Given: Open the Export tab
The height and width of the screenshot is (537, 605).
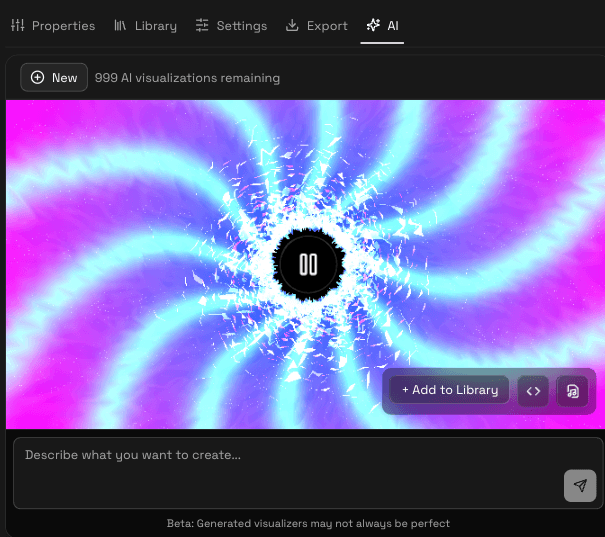Looking at the screenshot, I should (327, 25).
